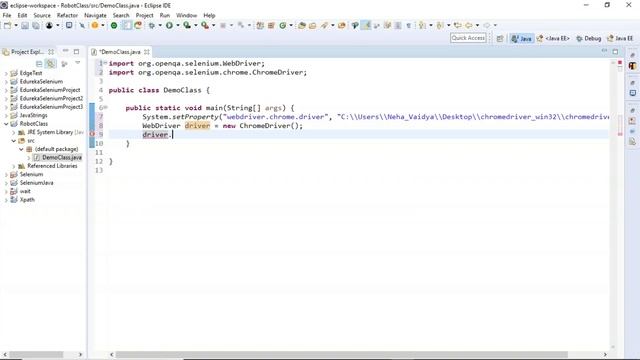Minimize the Project Explorer panel
Screen dimensions: 640x360
pyautogui.click(x=65, y=51)
